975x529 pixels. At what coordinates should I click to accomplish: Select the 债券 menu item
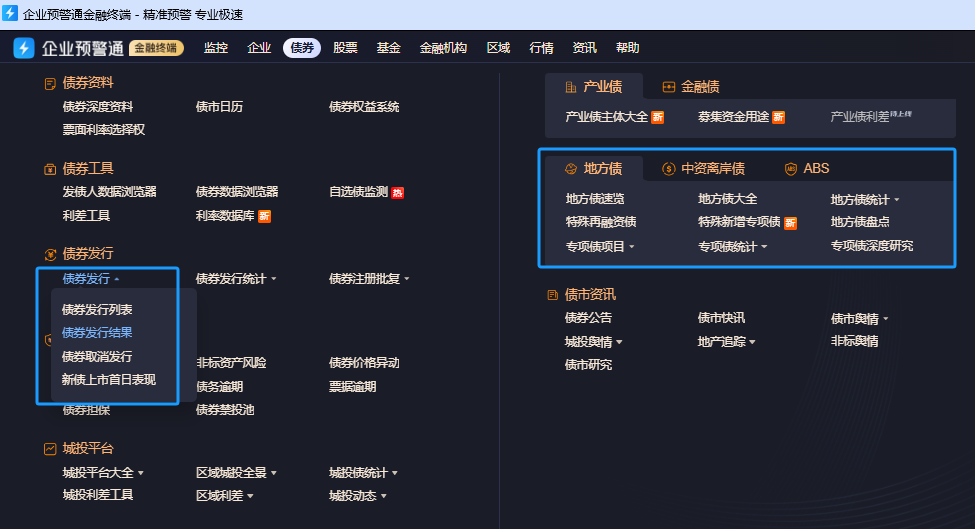(302, 48)
